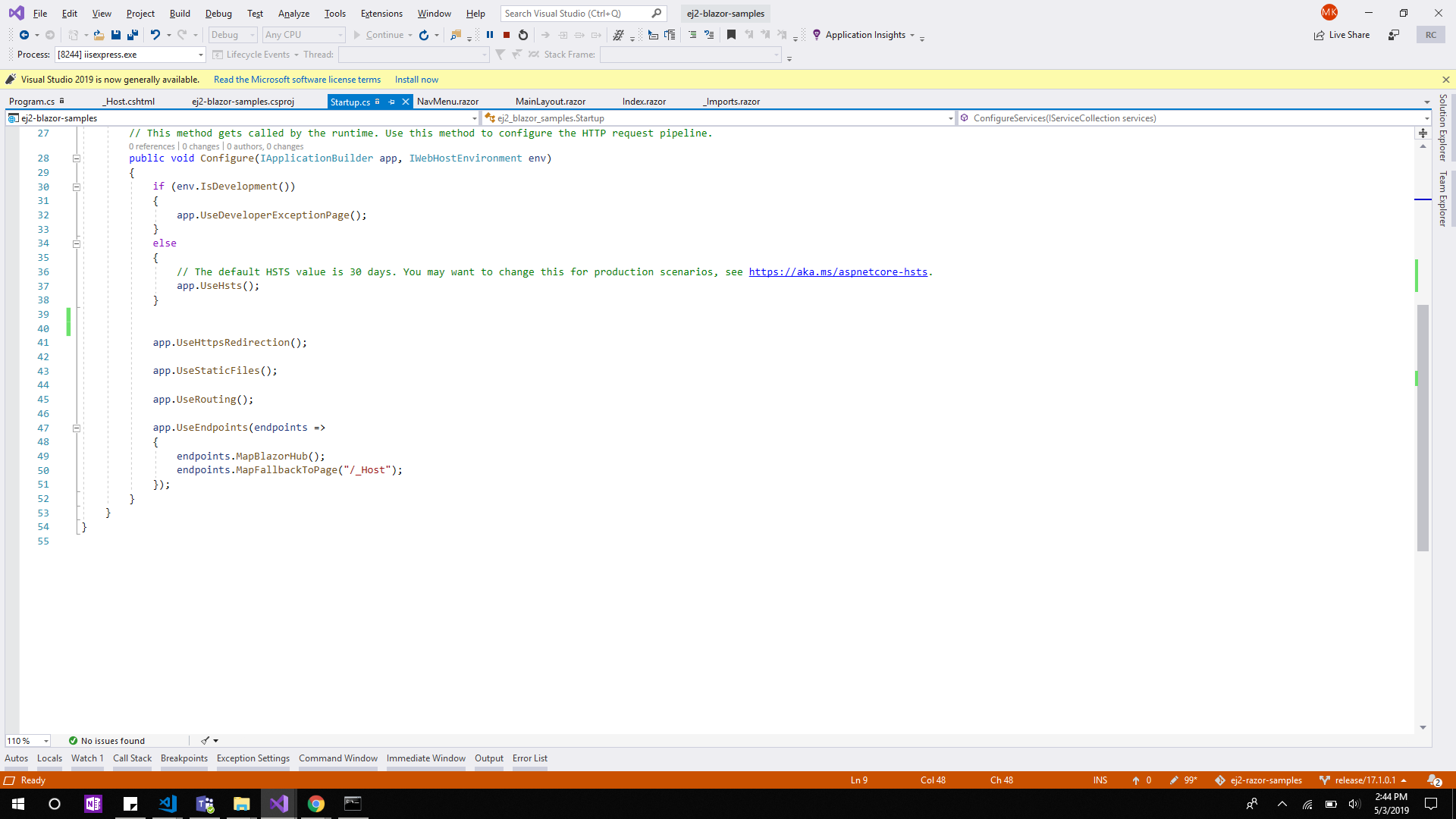Click the notifications bell in the status bar
The image size is (1456, 819).
point(1433,780)
